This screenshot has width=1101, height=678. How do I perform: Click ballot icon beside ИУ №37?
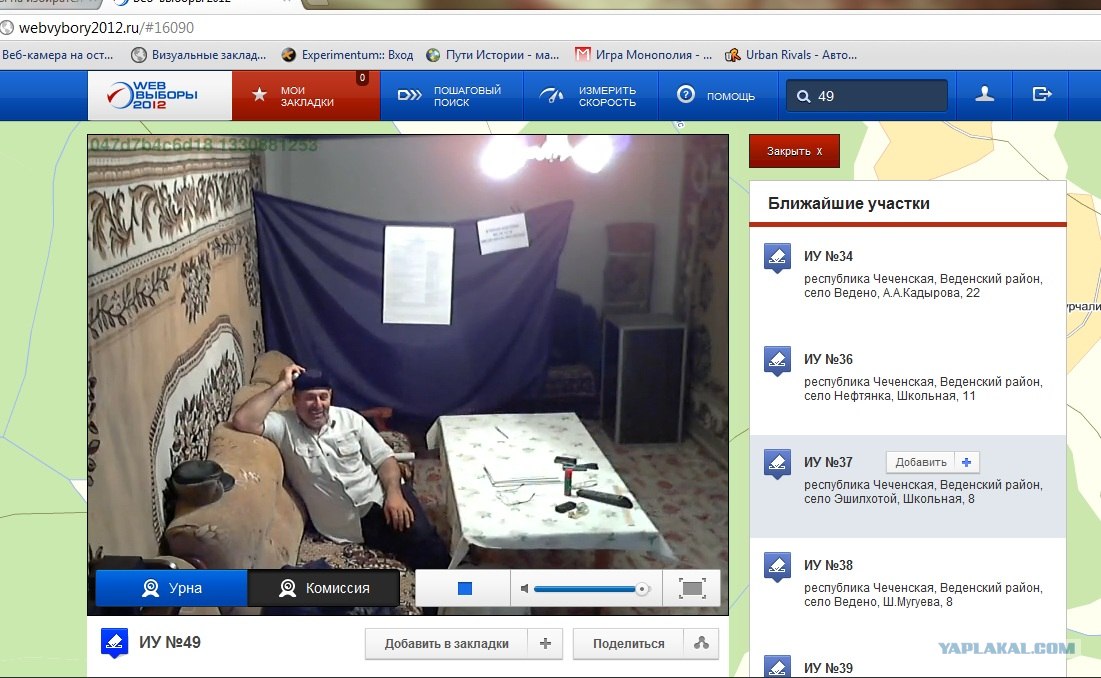pyautogui.click(x=777, y=464)
